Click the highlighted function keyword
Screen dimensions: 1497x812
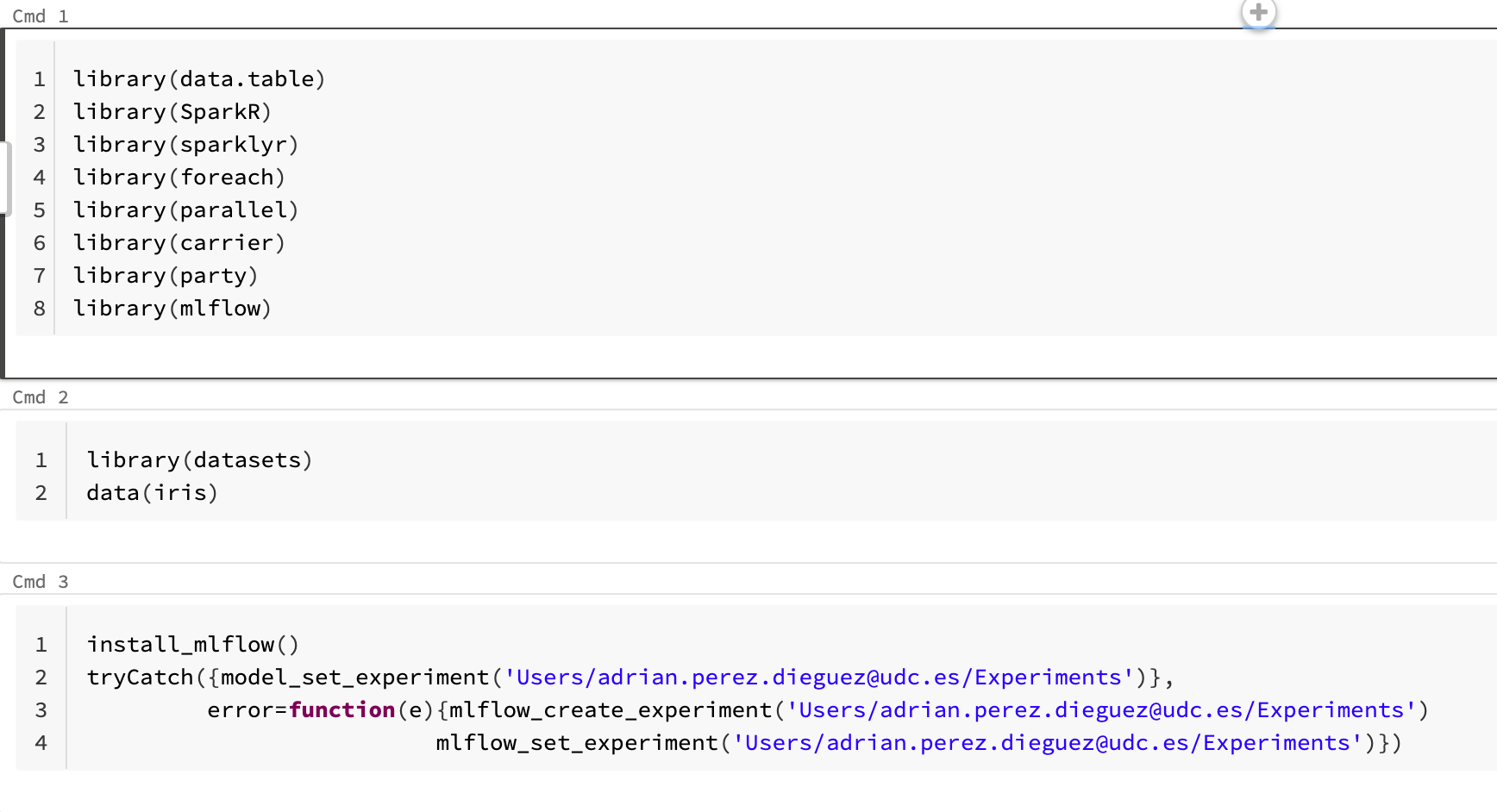coord(341,710)
